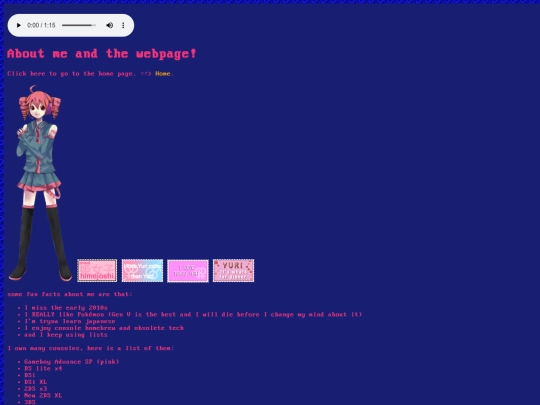Click 'DS lite x4' list item

point(43,368)
